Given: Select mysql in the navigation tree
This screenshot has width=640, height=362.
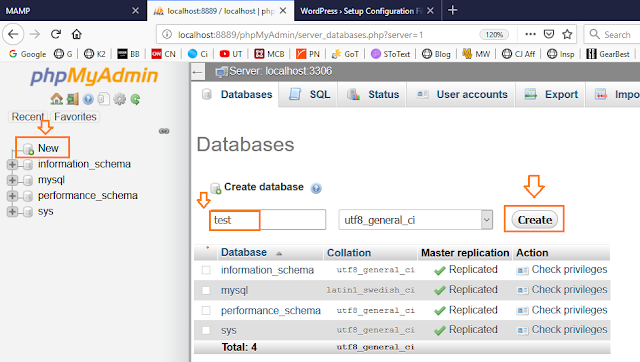Looking at the screenshot, I should pos(51,180).
